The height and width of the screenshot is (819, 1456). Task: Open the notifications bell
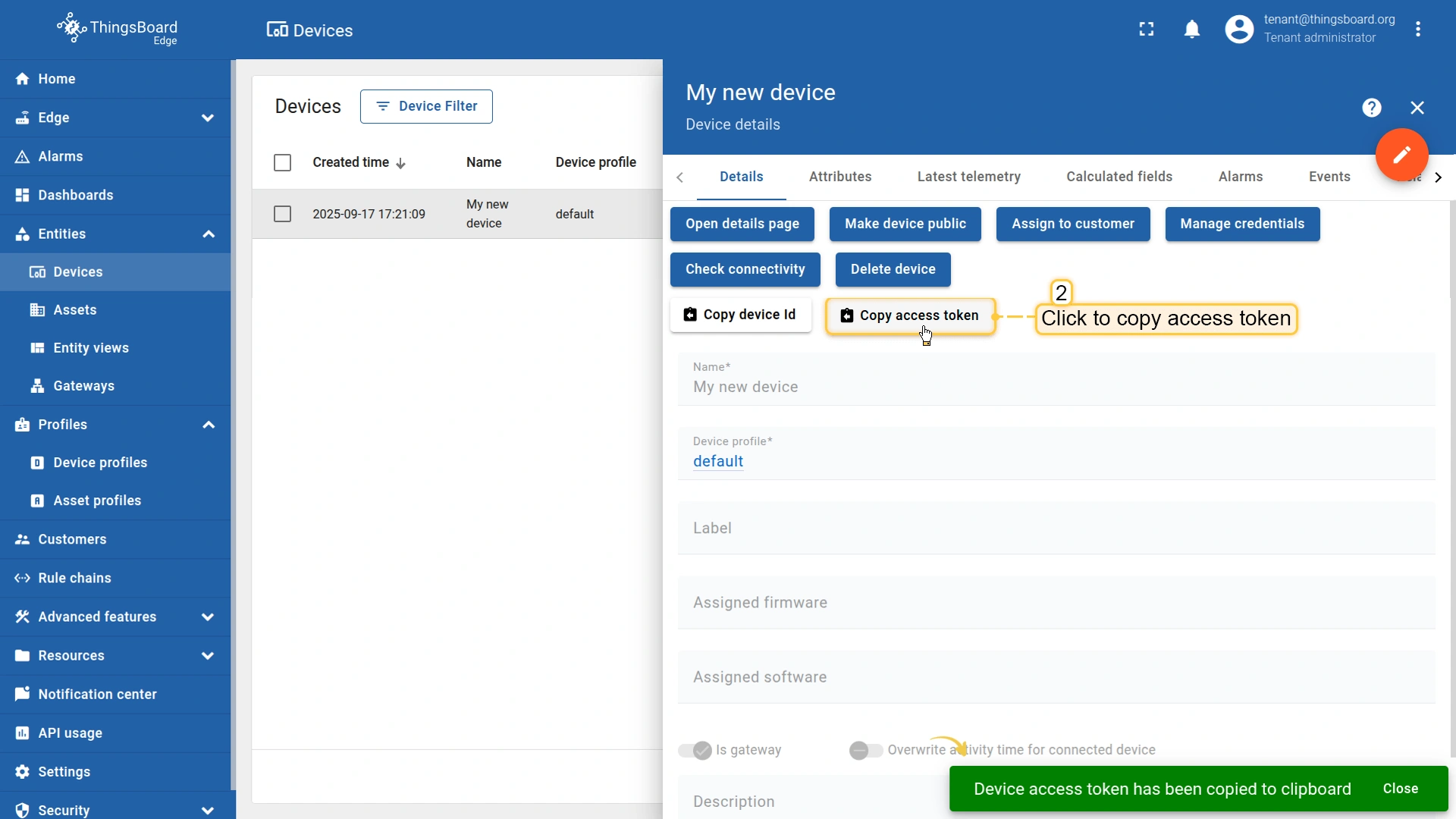click(1192, 29)
